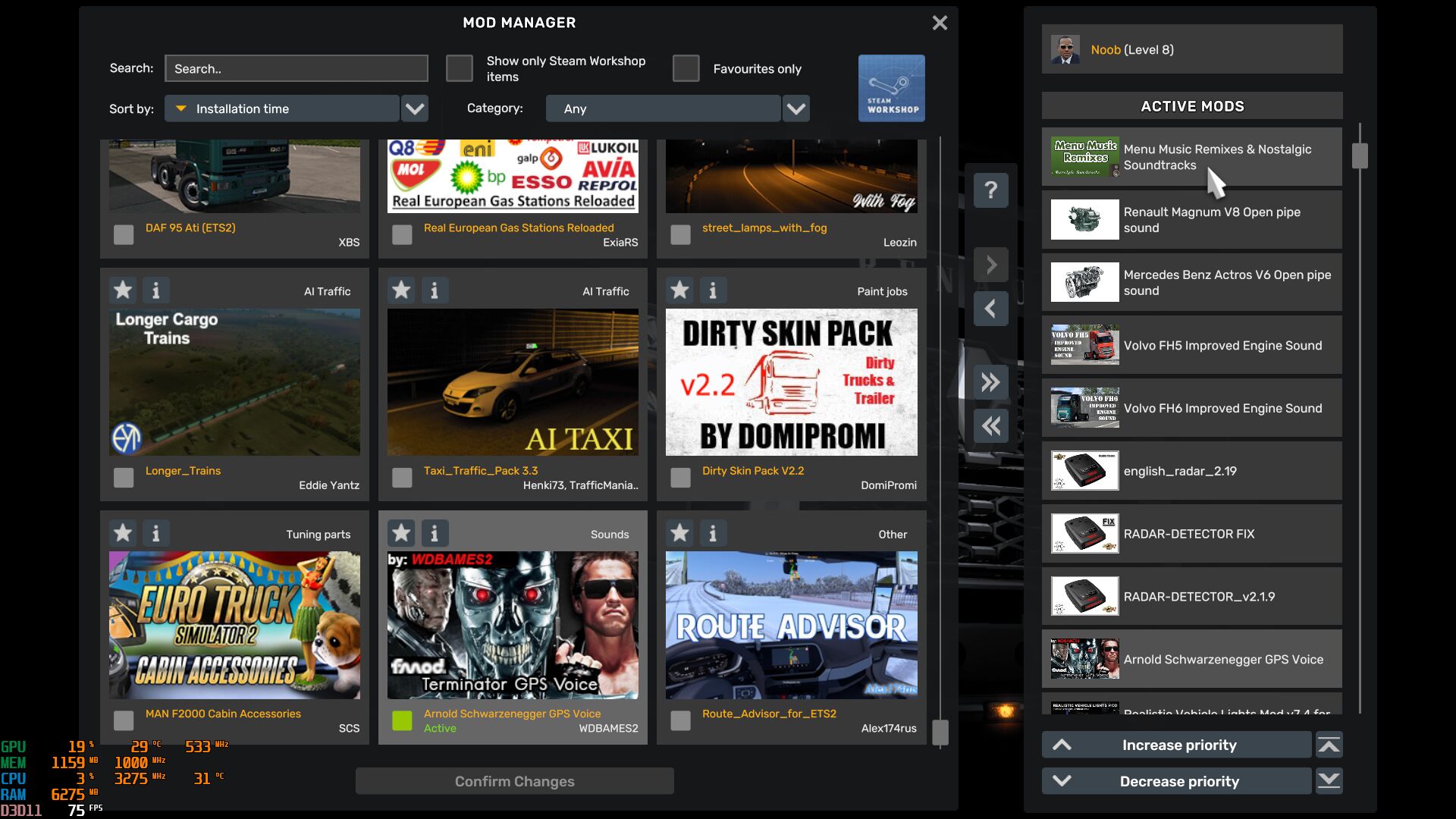Deactivate mod with single left arrow
Viewport: 1456px width, 819px height.
pos(990,309)
